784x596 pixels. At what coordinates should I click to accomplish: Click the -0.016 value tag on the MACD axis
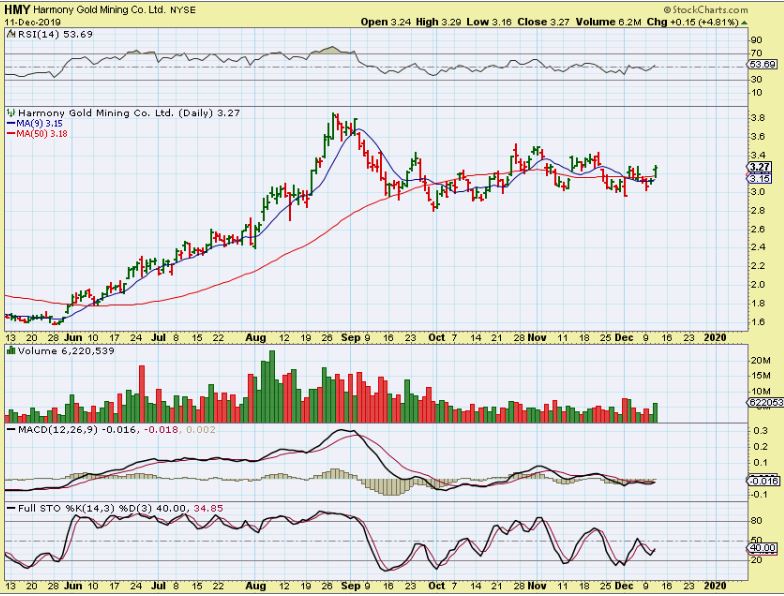pyautogui.click(x=763, y=481)
